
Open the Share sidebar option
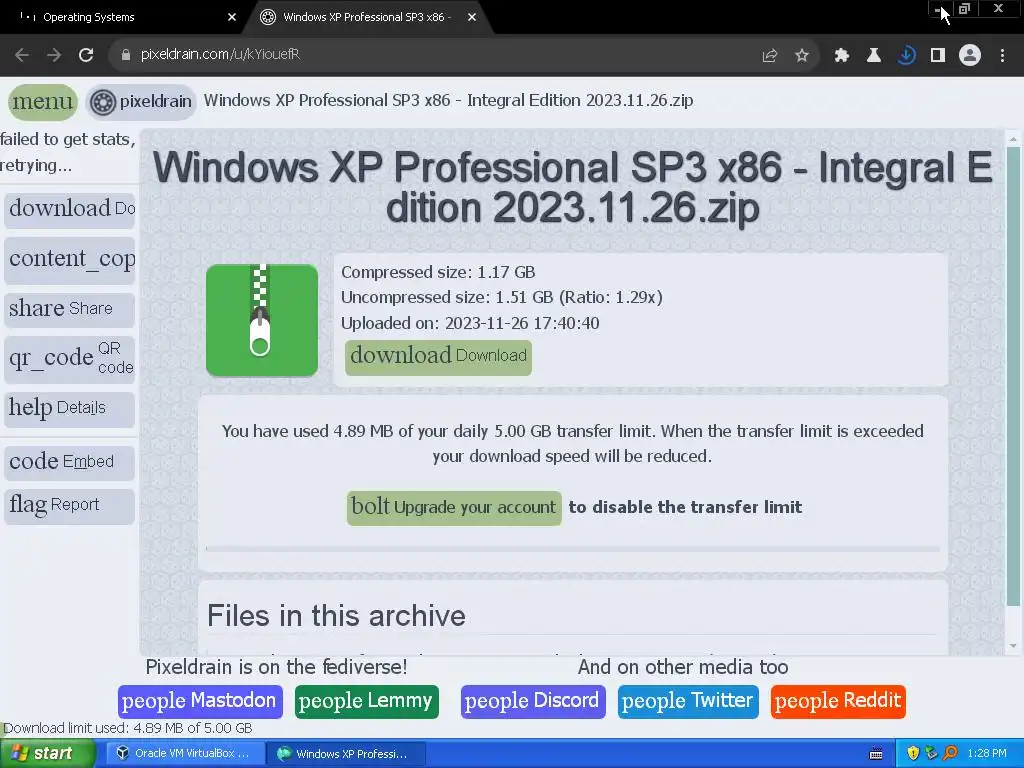click(69, 309)
